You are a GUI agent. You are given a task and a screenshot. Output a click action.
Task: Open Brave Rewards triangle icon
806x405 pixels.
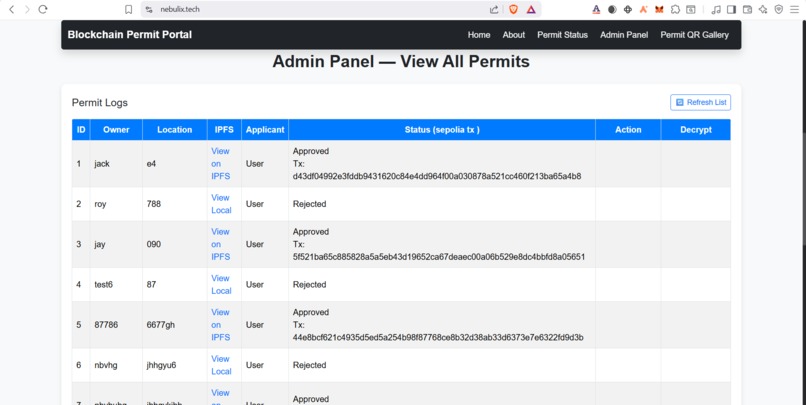(x=531, y=9)
